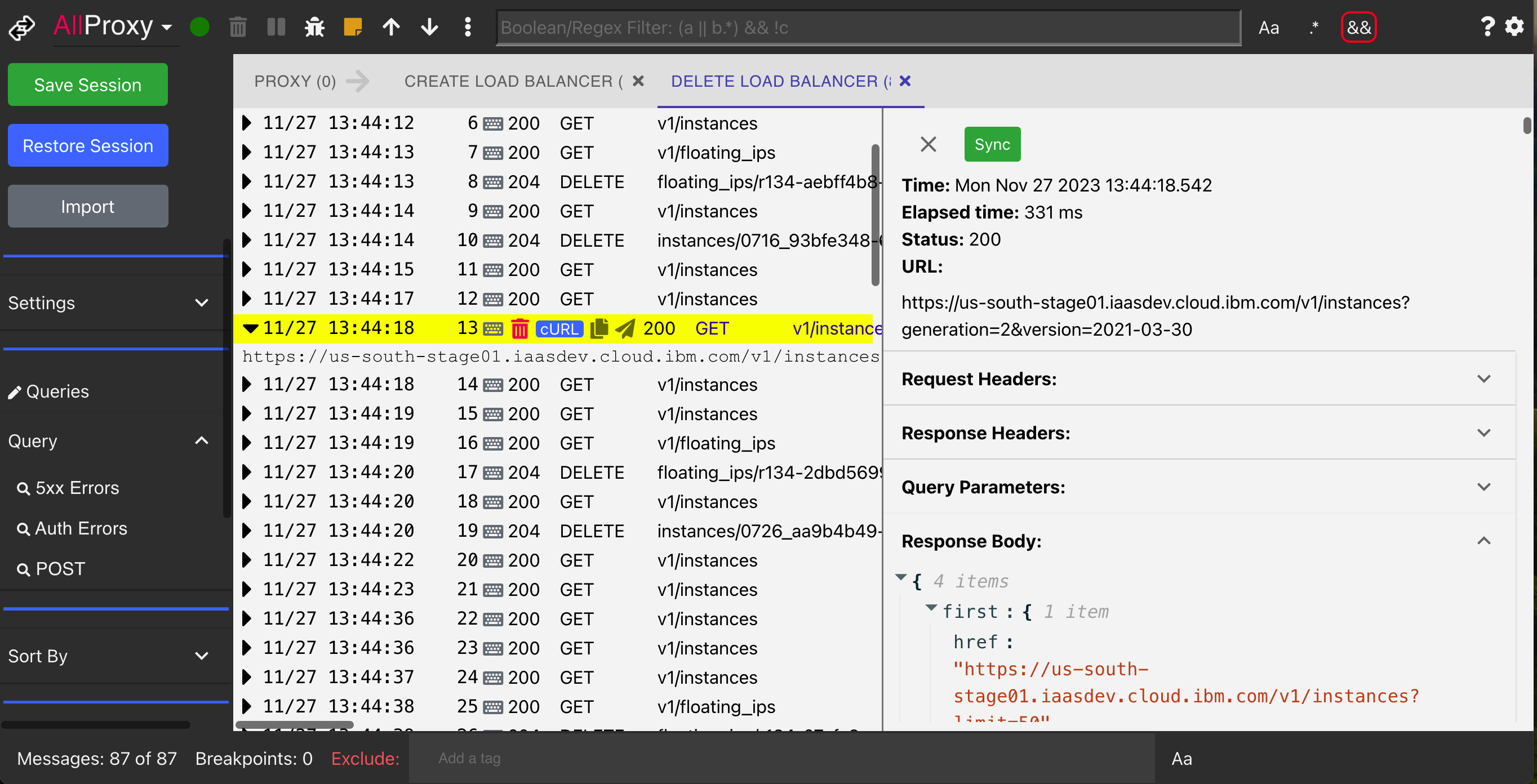
Task: Click the Save Session button
Action: tap(88, 84)
